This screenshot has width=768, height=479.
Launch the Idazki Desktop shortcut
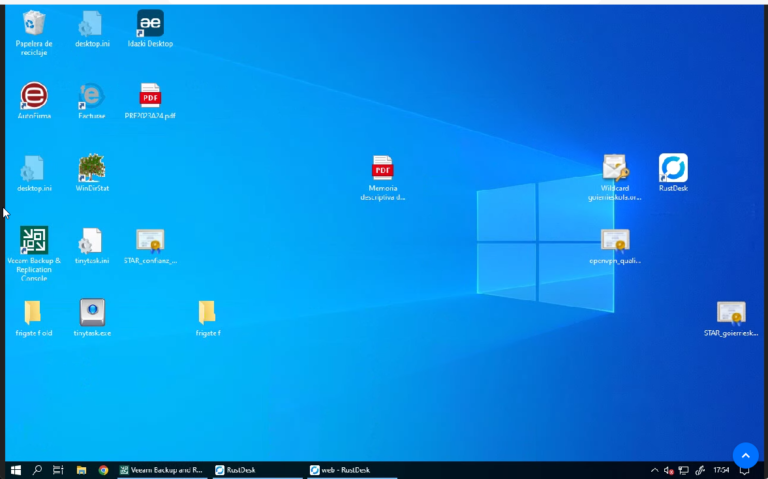[150, 24]
